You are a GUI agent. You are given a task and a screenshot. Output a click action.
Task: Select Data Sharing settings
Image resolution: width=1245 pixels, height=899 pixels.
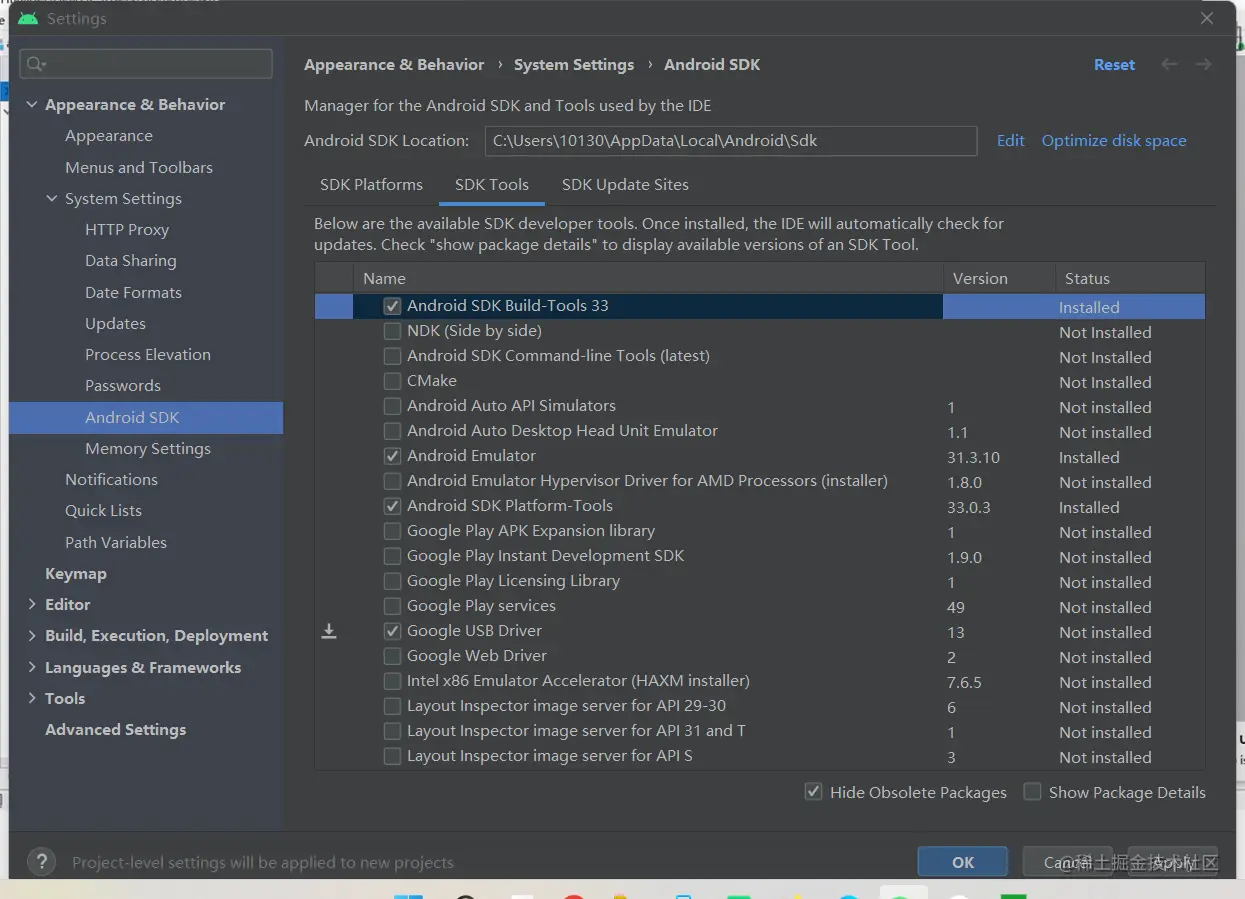131,260
